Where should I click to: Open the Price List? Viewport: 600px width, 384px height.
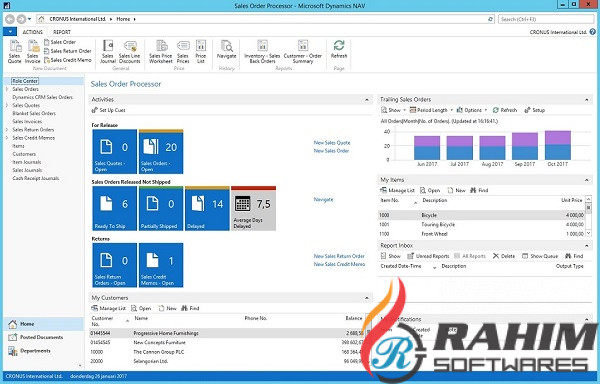pos(201,52)
